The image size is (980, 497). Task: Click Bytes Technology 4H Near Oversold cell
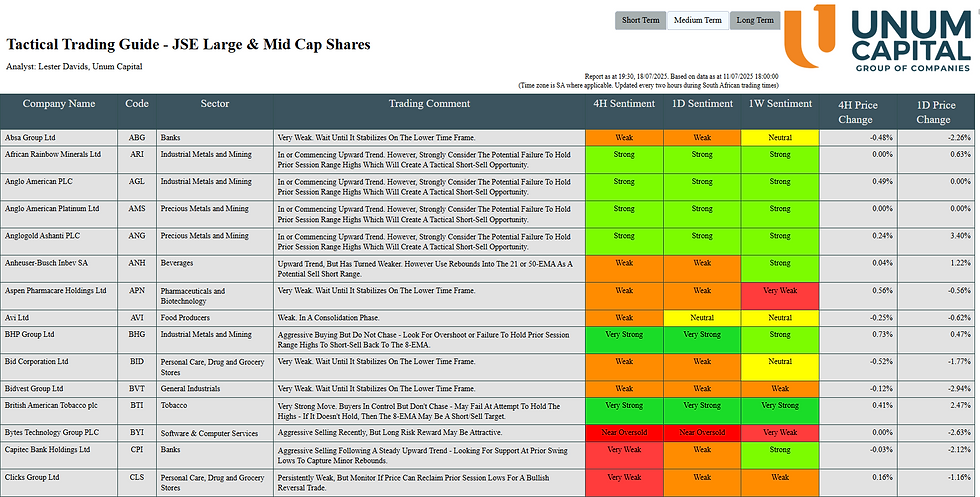624,433
